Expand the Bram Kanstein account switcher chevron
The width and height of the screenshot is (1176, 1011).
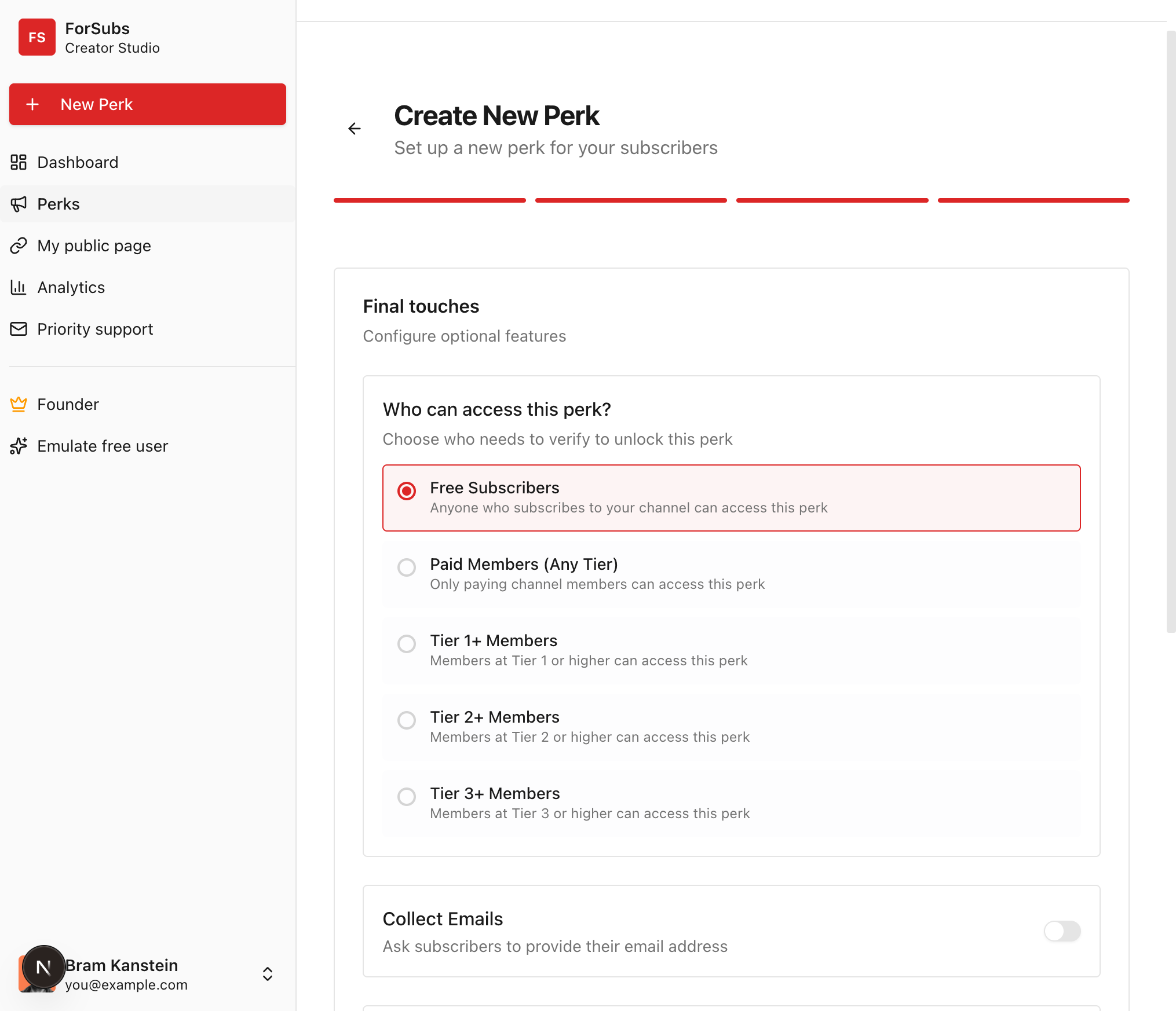(x=268, y=974)
